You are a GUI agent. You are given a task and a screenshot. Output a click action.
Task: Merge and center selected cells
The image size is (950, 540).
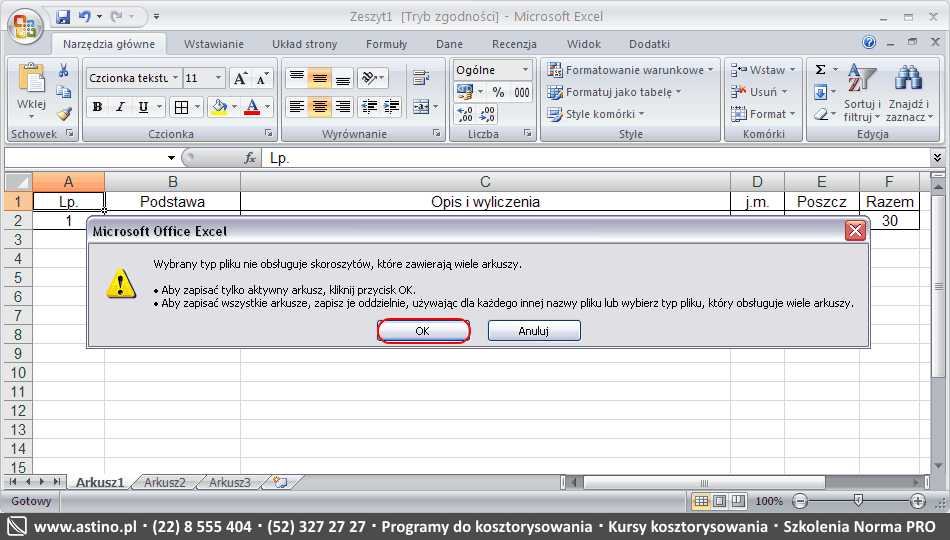[x=421, y=107]
